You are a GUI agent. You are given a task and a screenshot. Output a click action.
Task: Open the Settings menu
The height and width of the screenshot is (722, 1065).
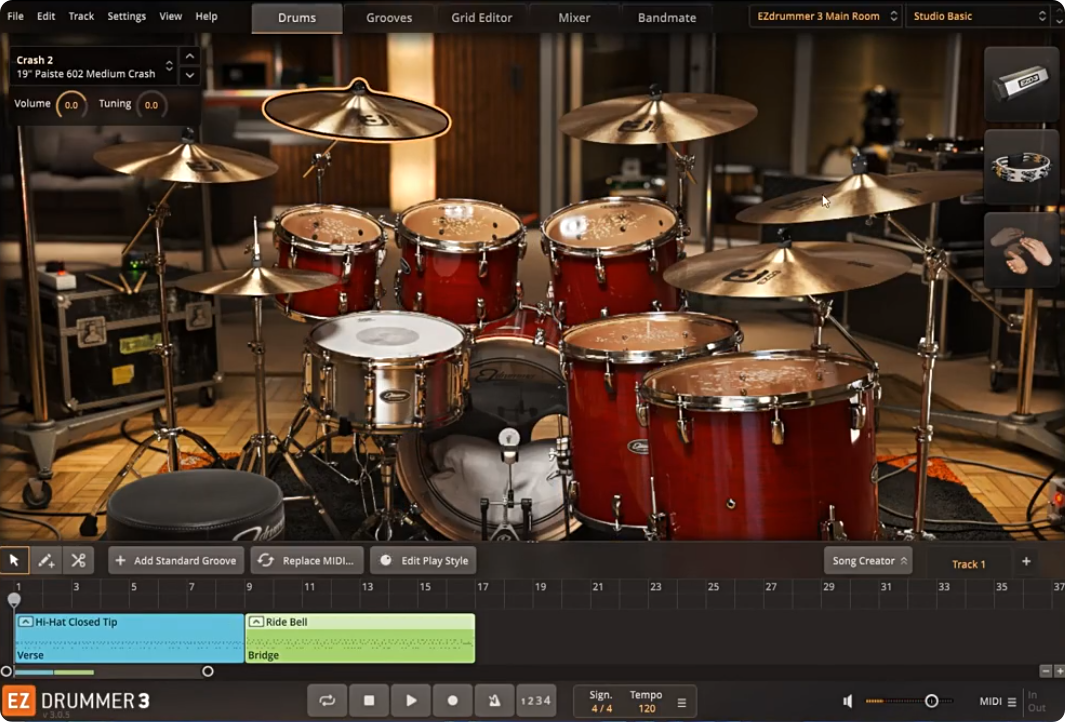[x=126, y=16]
